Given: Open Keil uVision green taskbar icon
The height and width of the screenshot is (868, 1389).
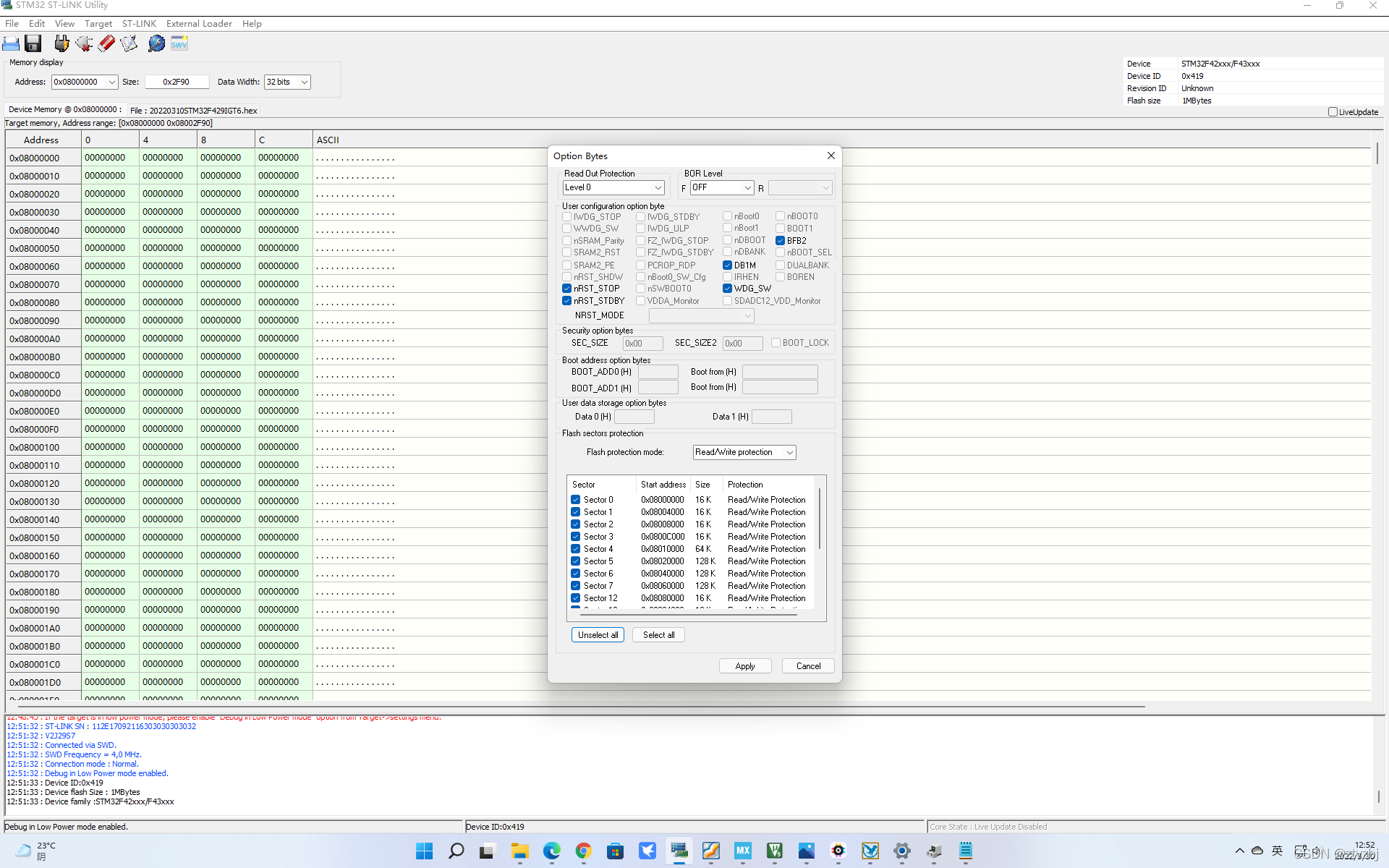Looking at the screenshot, I should (x=774, y=851).
